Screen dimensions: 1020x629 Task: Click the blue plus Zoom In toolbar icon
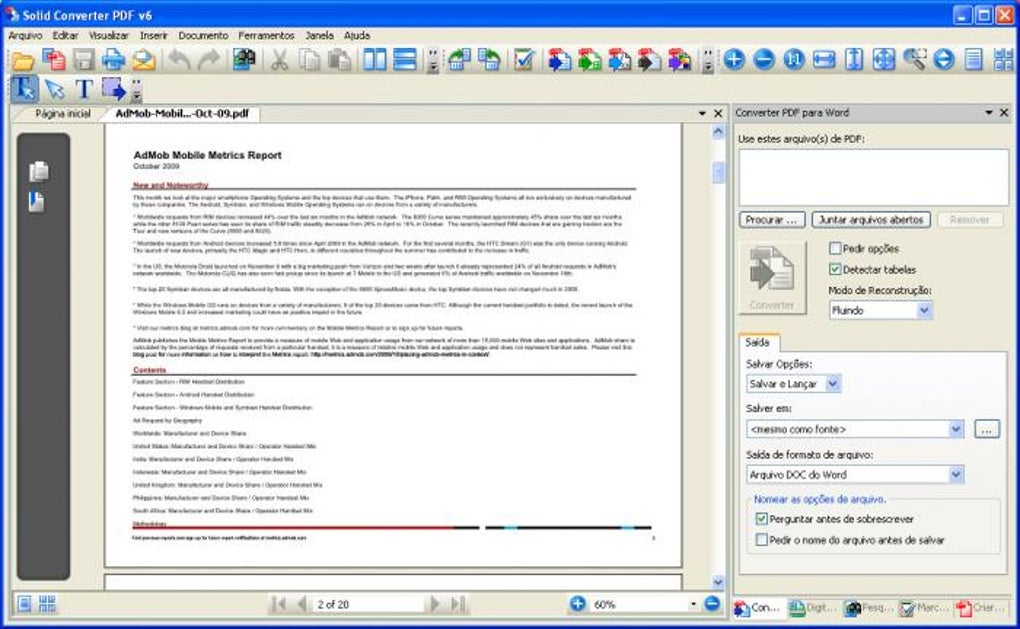(734, 60)
